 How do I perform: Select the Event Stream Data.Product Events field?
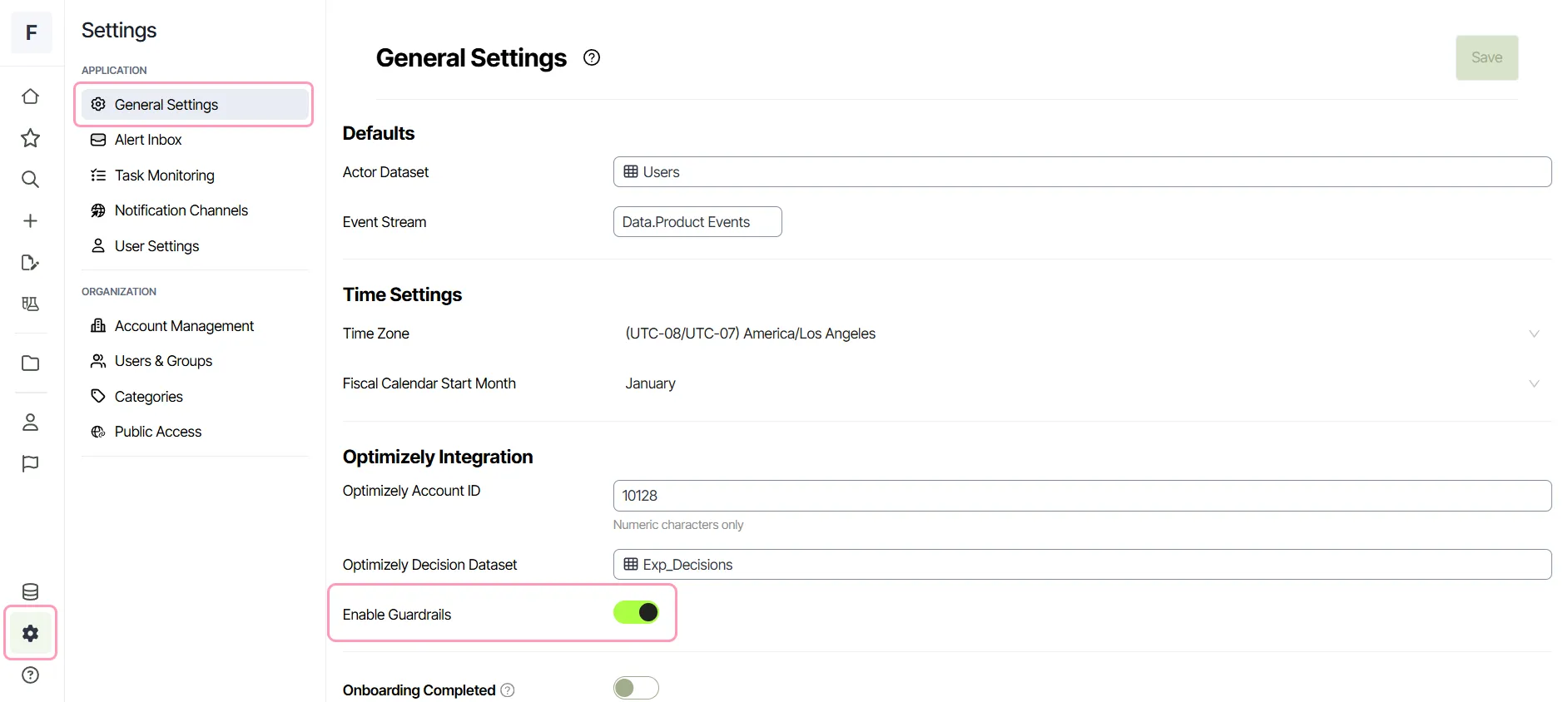697,222
